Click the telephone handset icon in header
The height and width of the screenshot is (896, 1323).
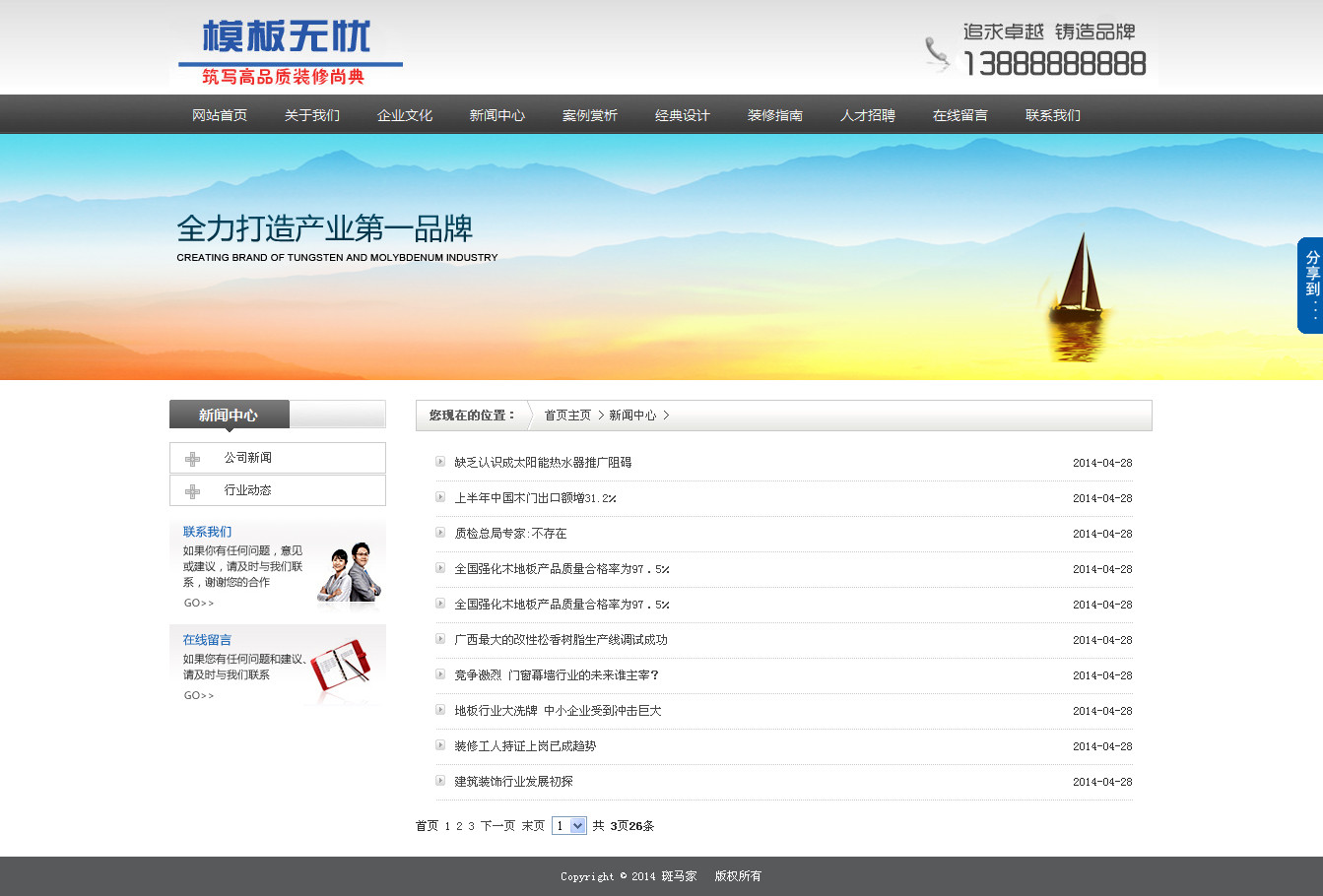click(x=937, y=54)
